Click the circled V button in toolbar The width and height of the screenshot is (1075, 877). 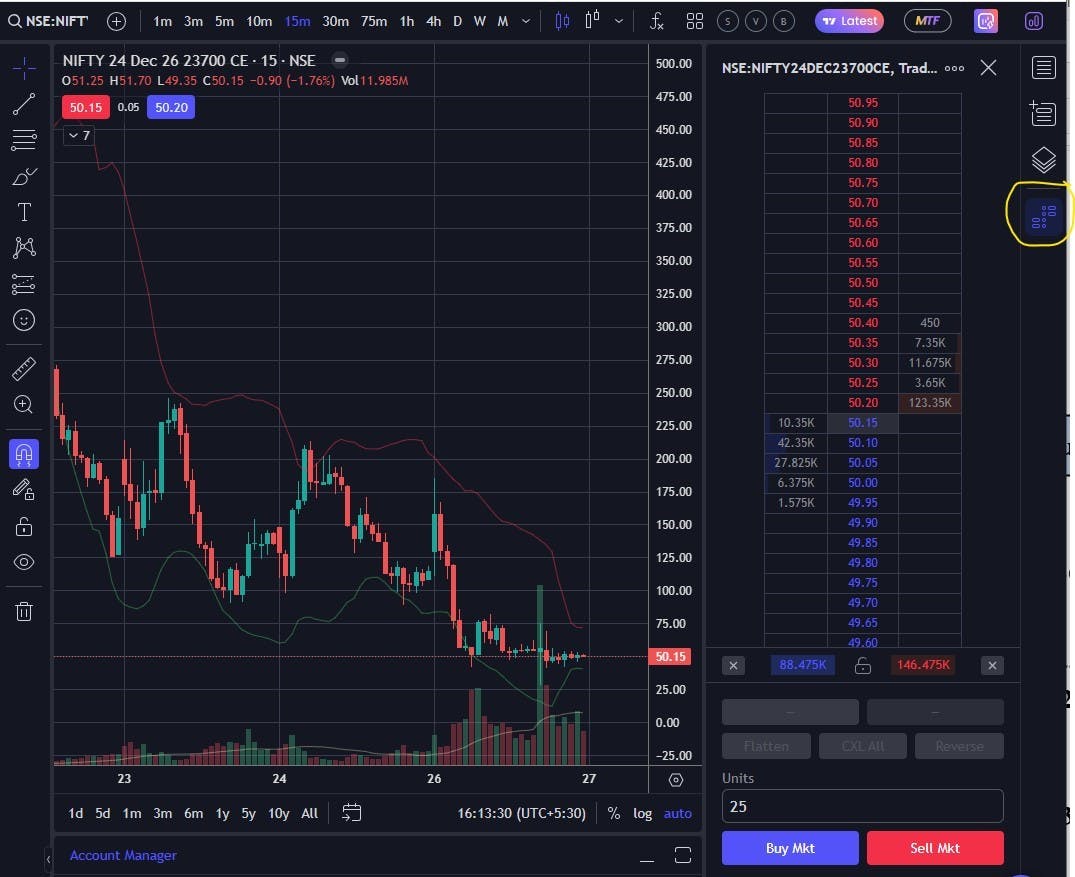pyautogui.click(x=756, y=21)
